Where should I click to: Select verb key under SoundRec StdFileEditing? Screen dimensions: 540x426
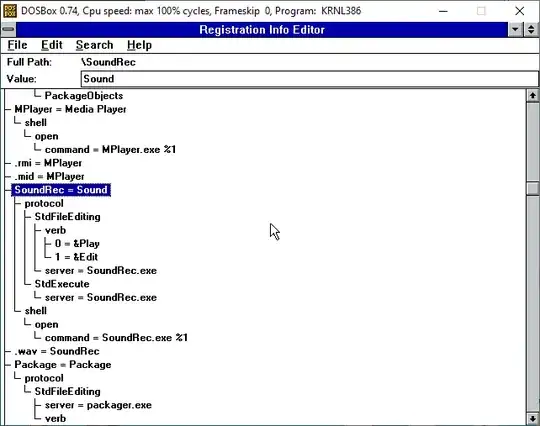tap(55, 230)
